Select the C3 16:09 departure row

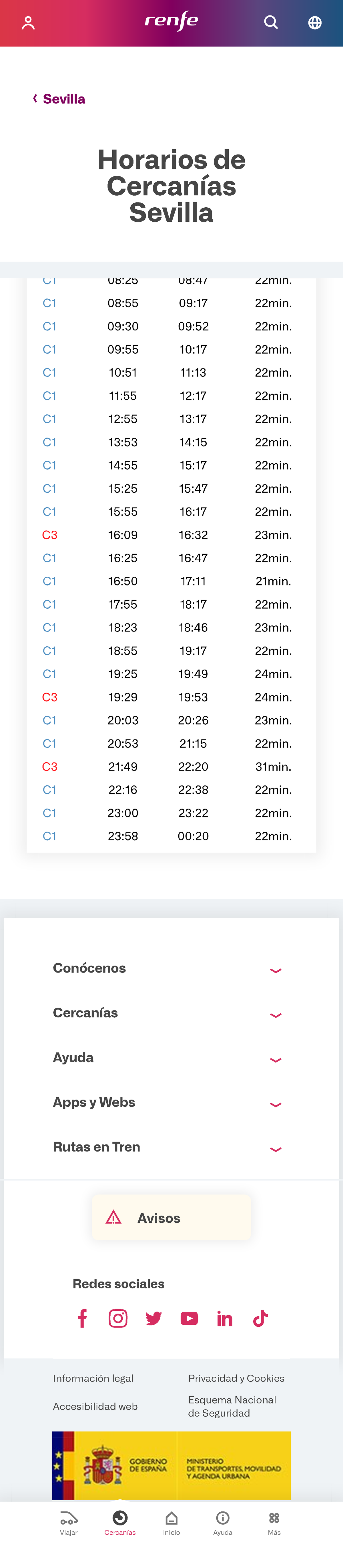[171, 534]
